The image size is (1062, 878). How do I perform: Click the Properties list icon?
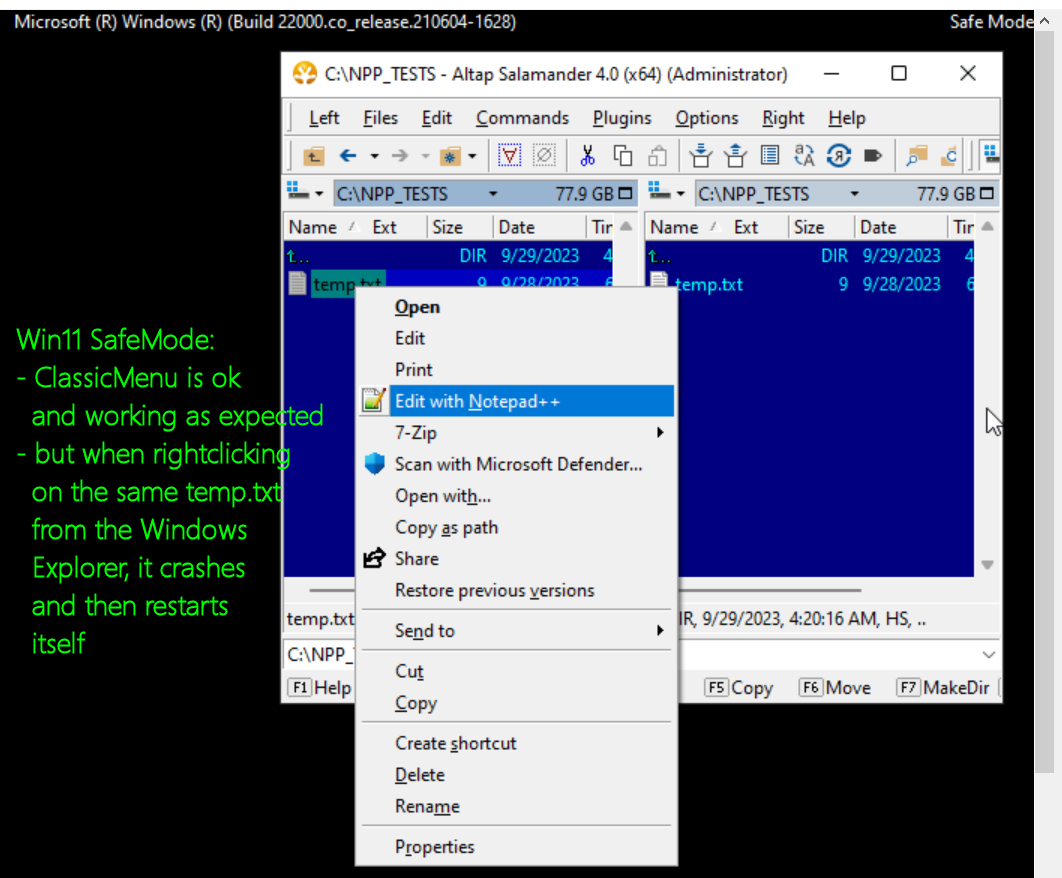click(769, 156)
